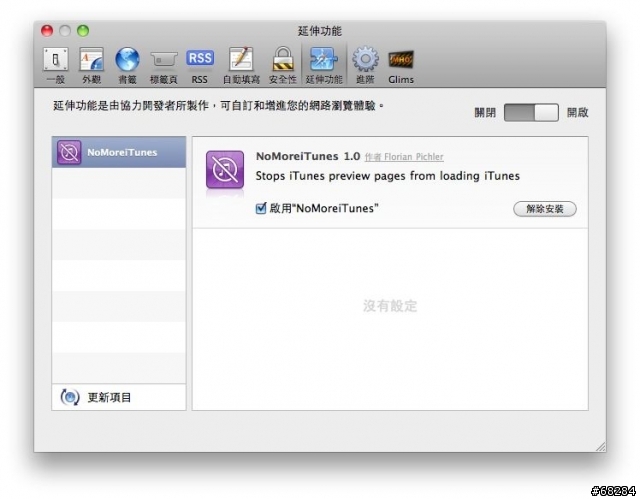Viewport: 640px width, 499px height.
Task: Open the 書籤 (Bookmarks) globe pane
Action: (127, 65)
